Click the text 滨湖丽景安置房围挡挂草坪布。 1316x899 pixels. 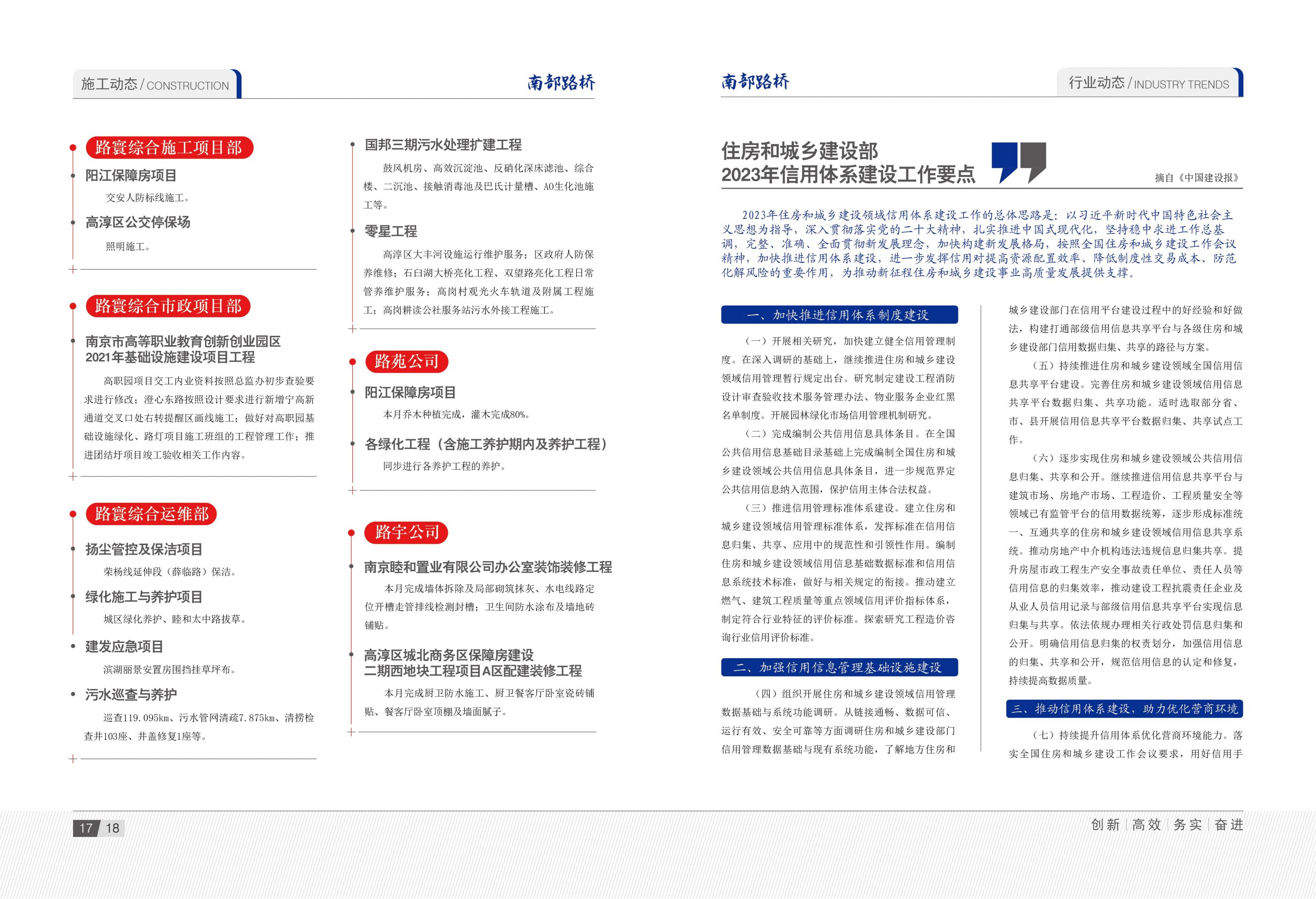point(170,670)
